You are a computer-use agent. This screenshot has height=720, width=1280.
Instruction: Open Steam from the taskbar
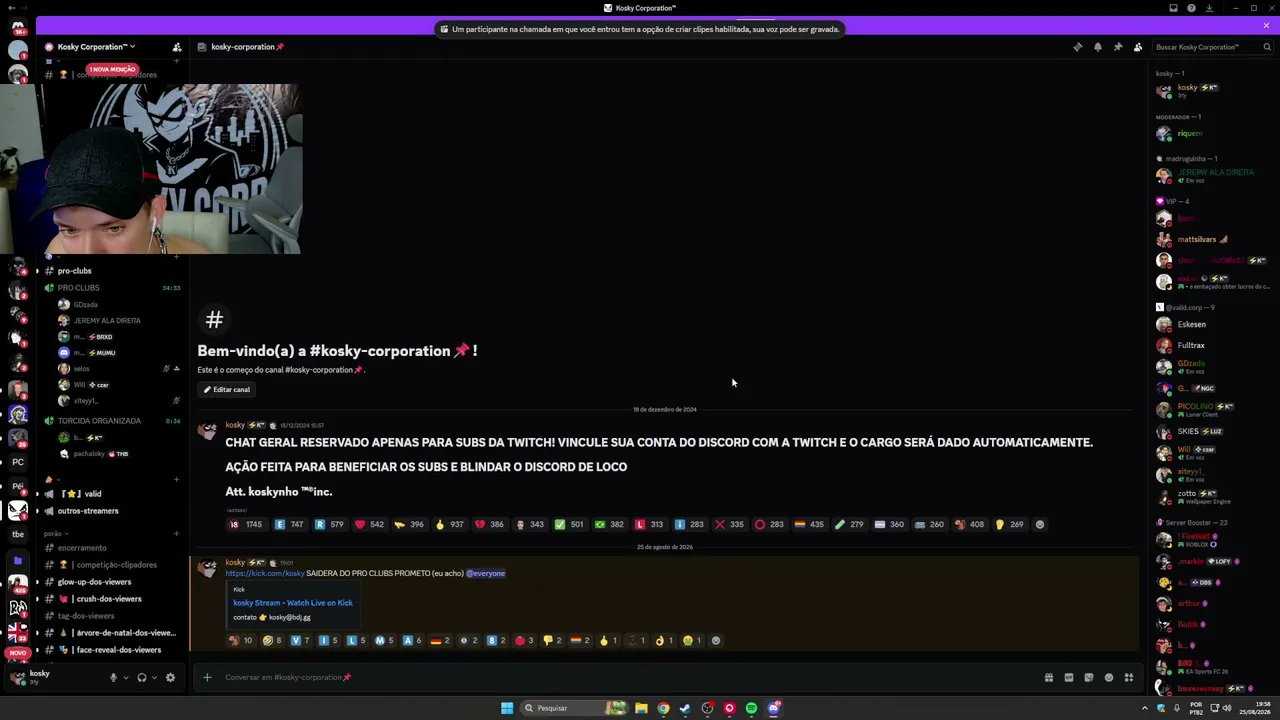pos(685,708)
